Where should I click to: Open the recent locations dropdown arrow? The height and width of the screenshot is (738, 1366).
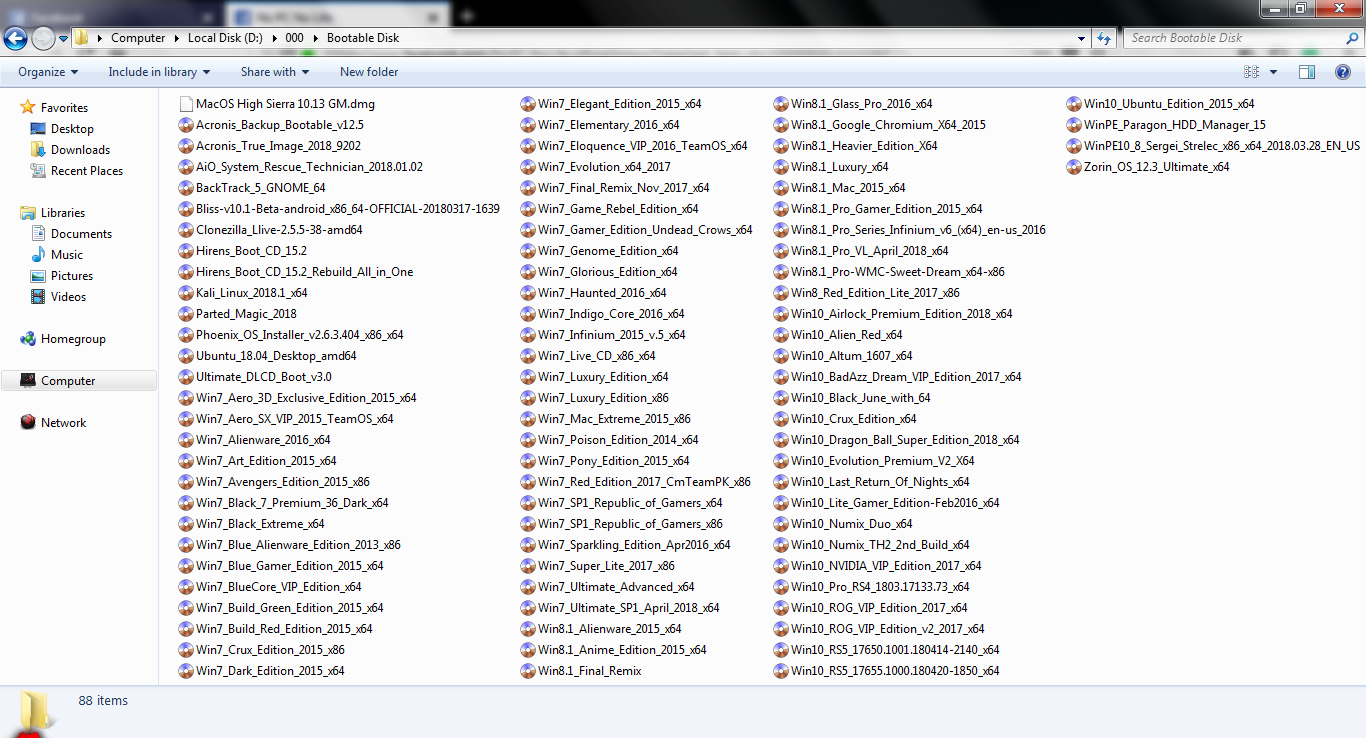[63, 39]
